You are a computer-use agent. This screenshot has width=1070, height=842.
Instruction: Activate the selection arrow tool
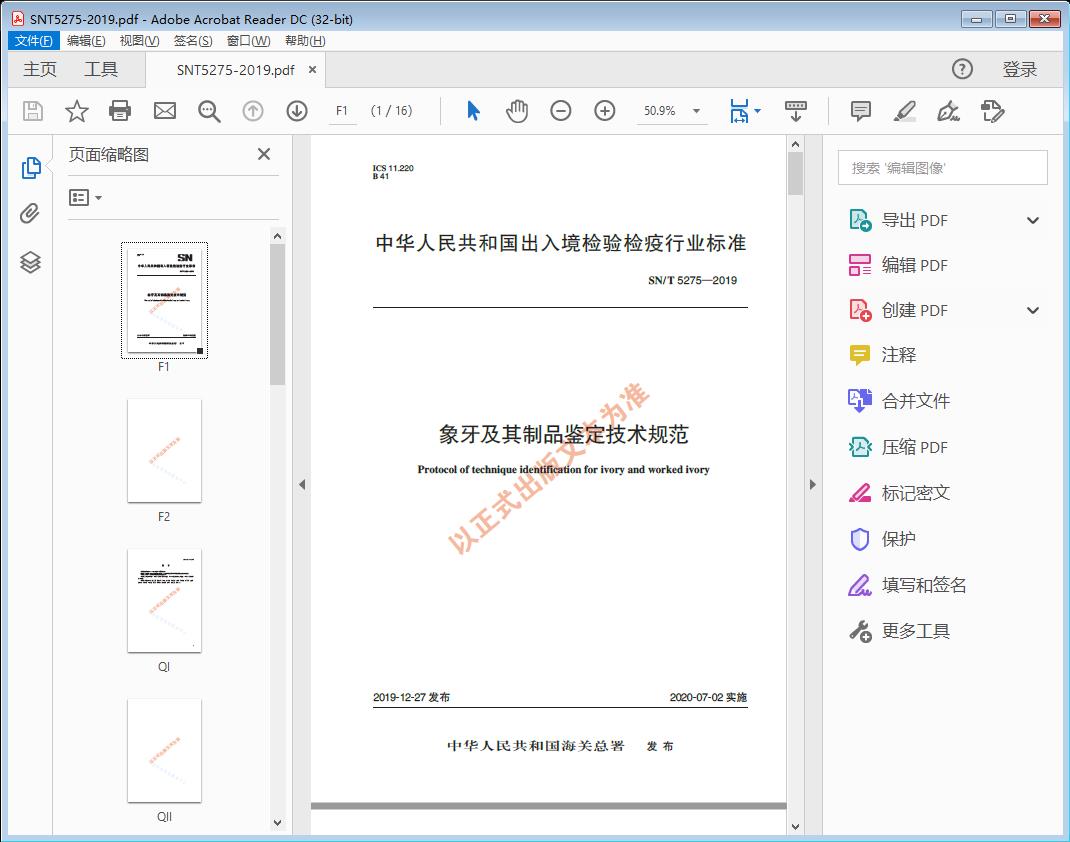point(472,111)
